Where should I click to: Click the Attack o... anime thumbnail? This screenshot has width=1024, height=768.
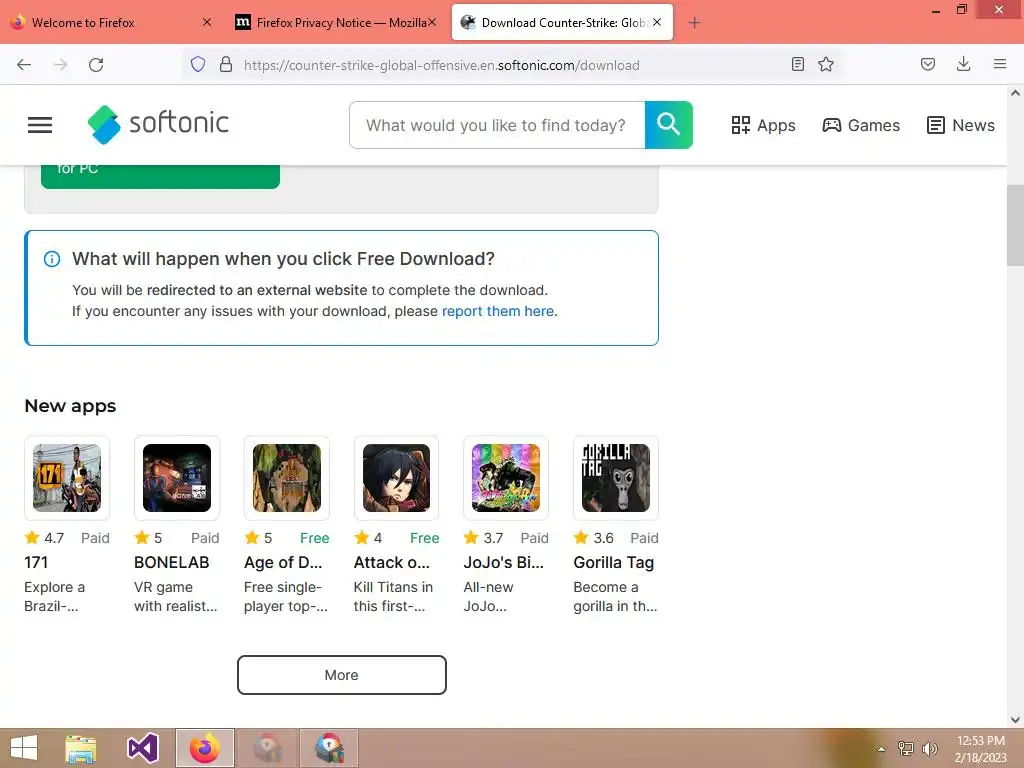point(396,477)
